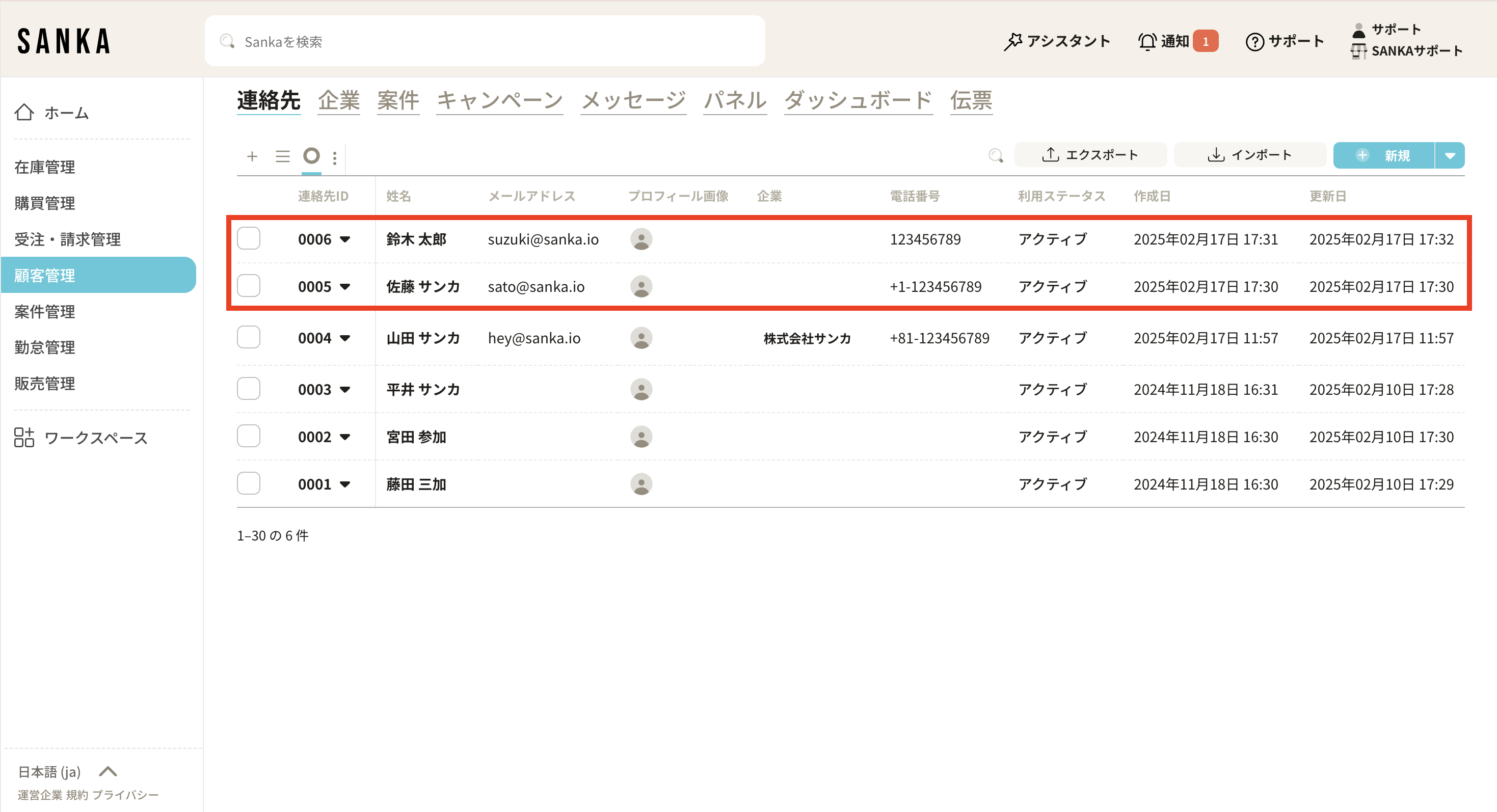
Task: Open the arrow dropdown beside 新規 button
Action: click(1449, 155)
